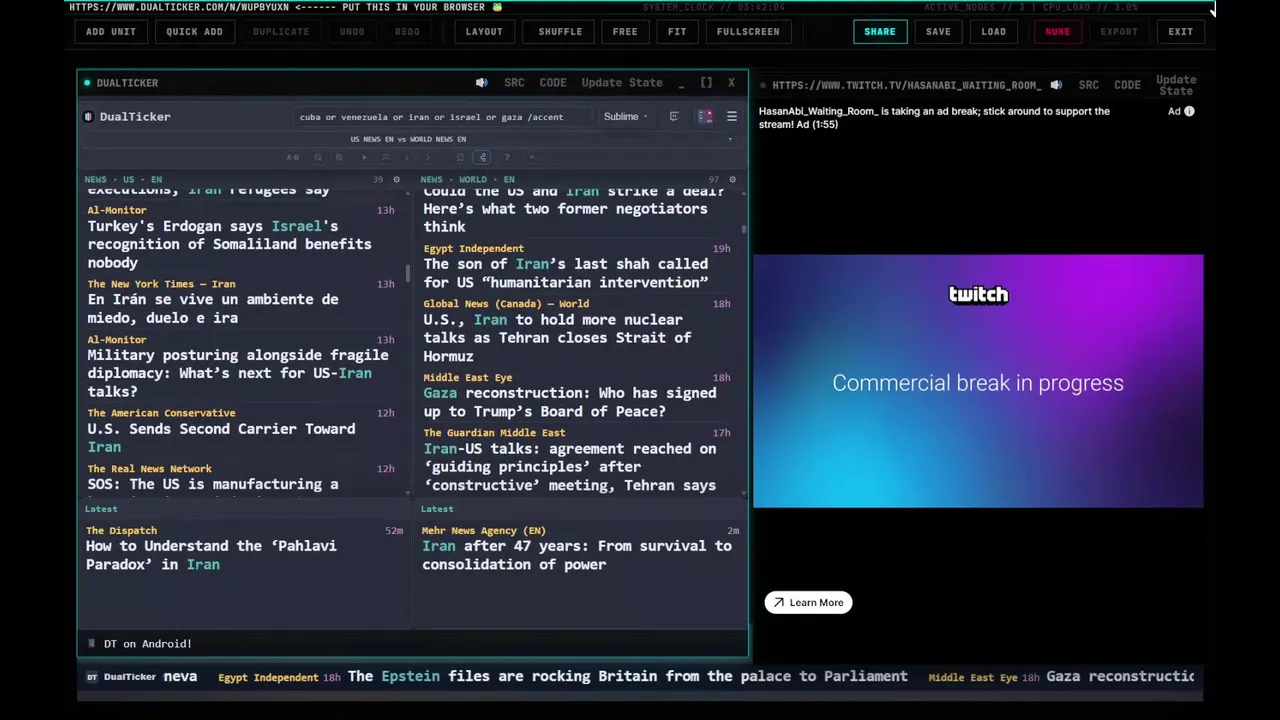This screenshot has height=720, width=1280.
Task: Click SRC on the Twitch unit
Action: (1089, 85)
